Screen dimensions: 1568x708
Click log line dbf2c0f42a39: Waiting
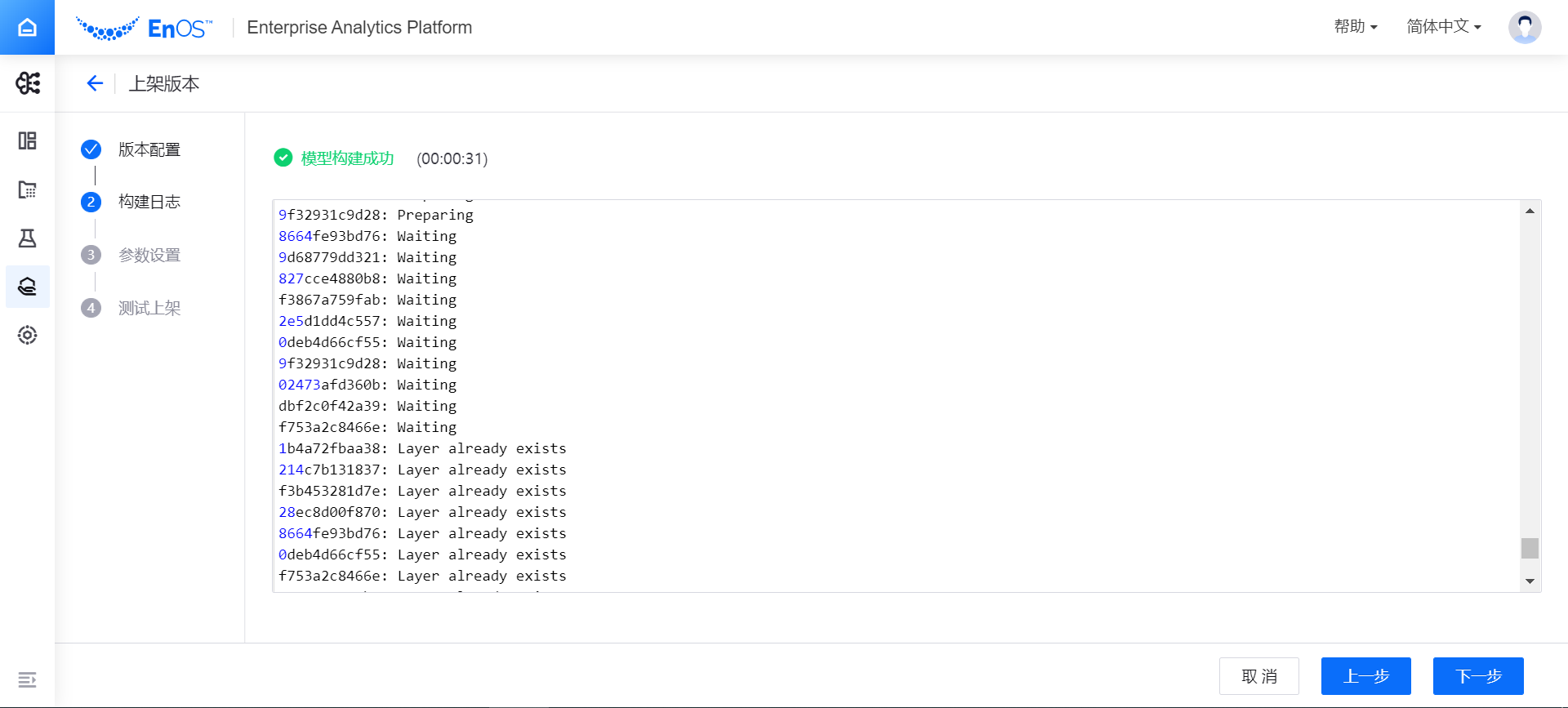(x=367, y=406)
